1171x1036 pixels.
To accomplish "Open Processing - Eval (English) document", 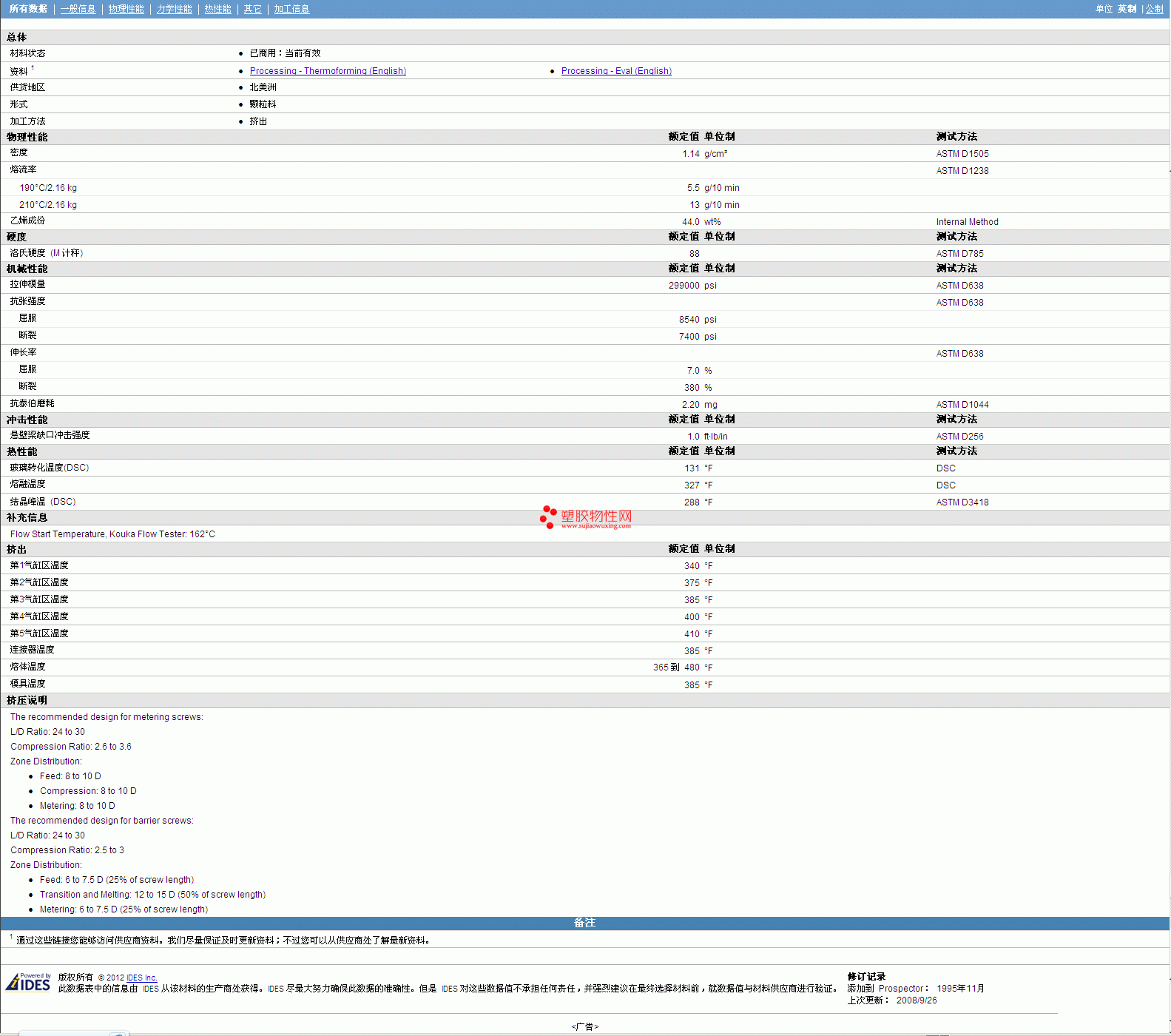I will [x=616, y=71].
